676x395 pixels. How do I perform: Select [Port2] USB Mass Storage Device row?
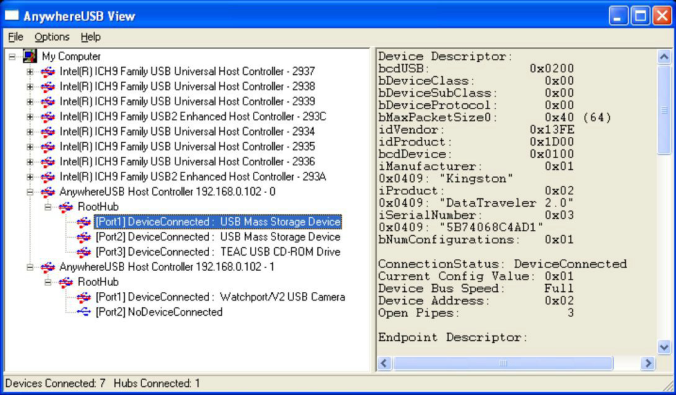click(x=218, y=237)
